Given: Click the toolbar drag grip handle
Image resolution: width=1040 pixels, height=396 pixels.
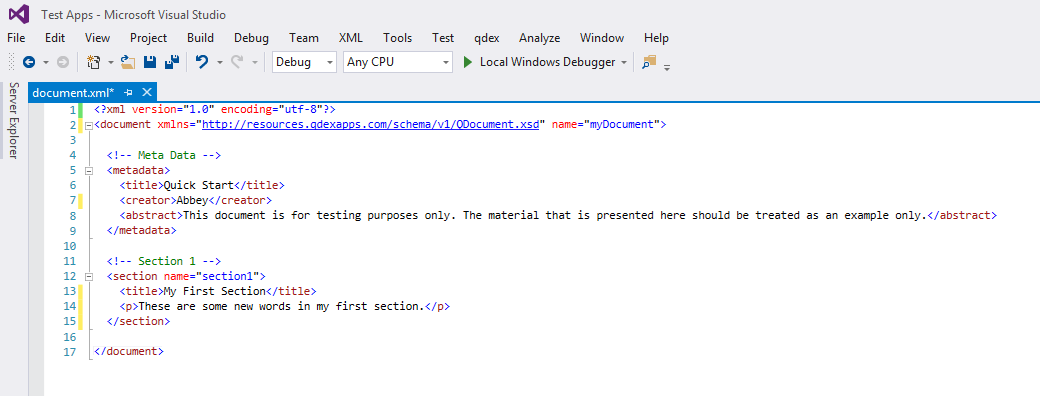Looking at the screenshot, I should pos(11,62).
